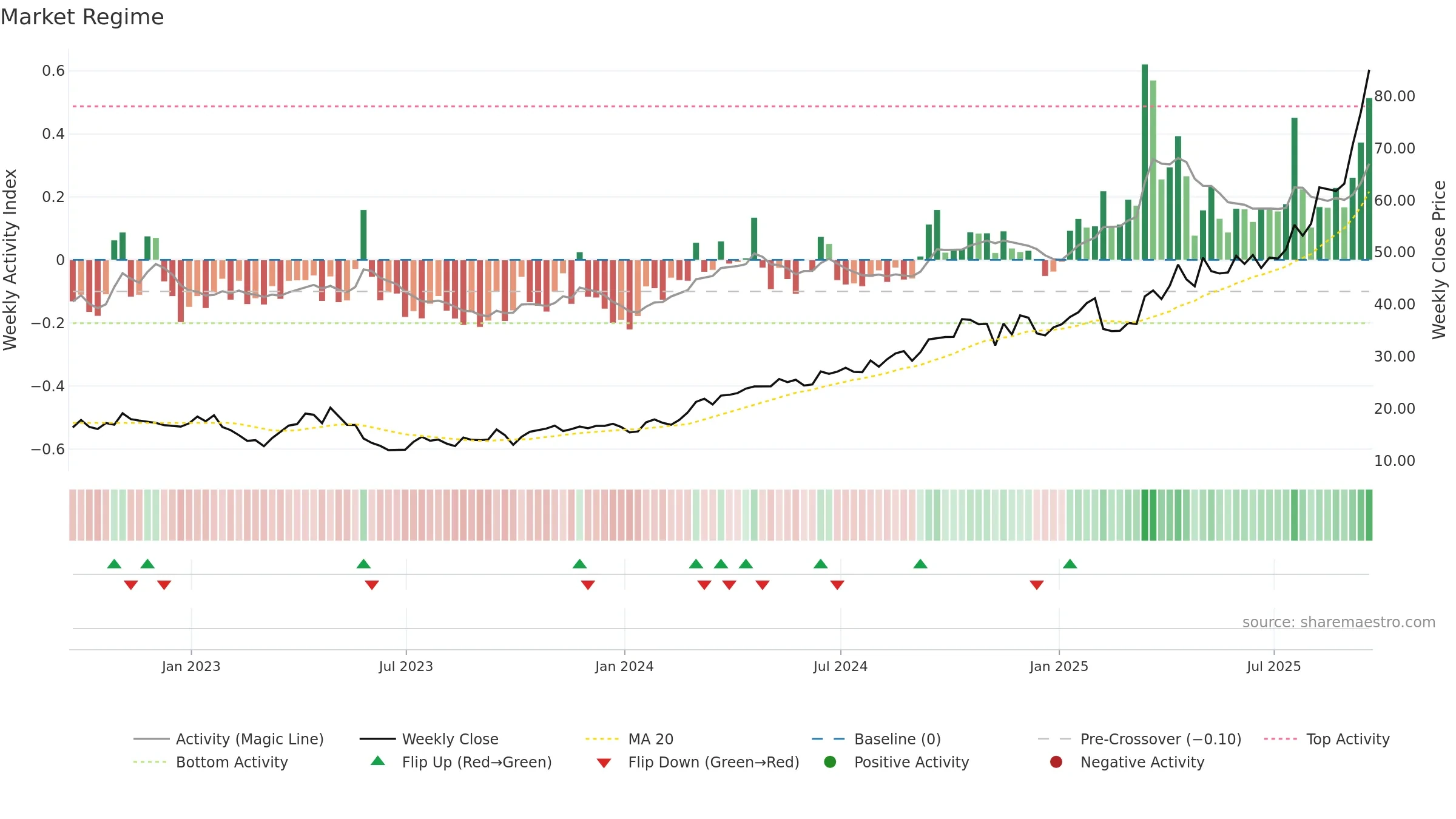Click the Weekly Activity Index axis title

pyautogui.click(x=10, y=260)
